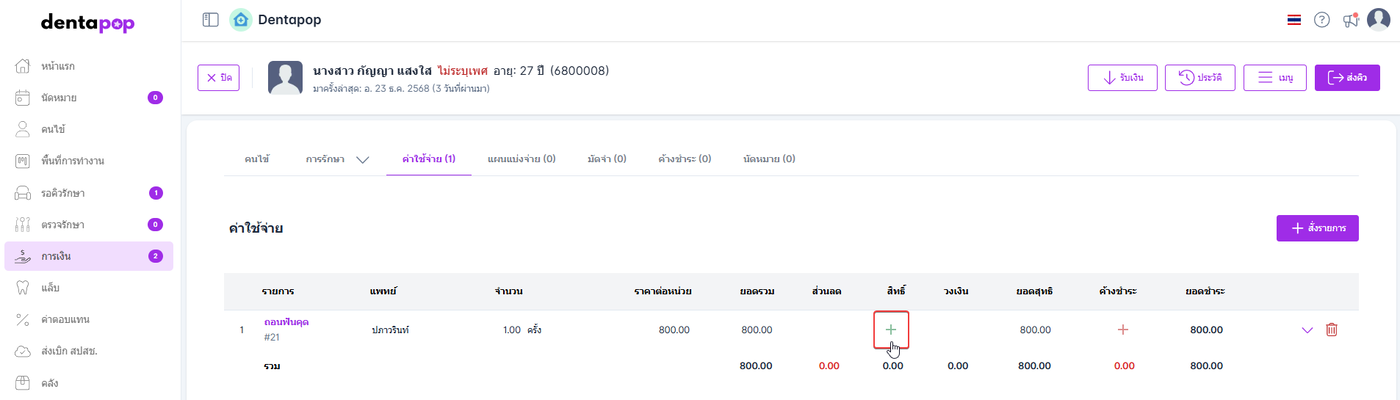Click the red plus under ค้างชำระ

pyautogui.click(x=1122, y=329)
